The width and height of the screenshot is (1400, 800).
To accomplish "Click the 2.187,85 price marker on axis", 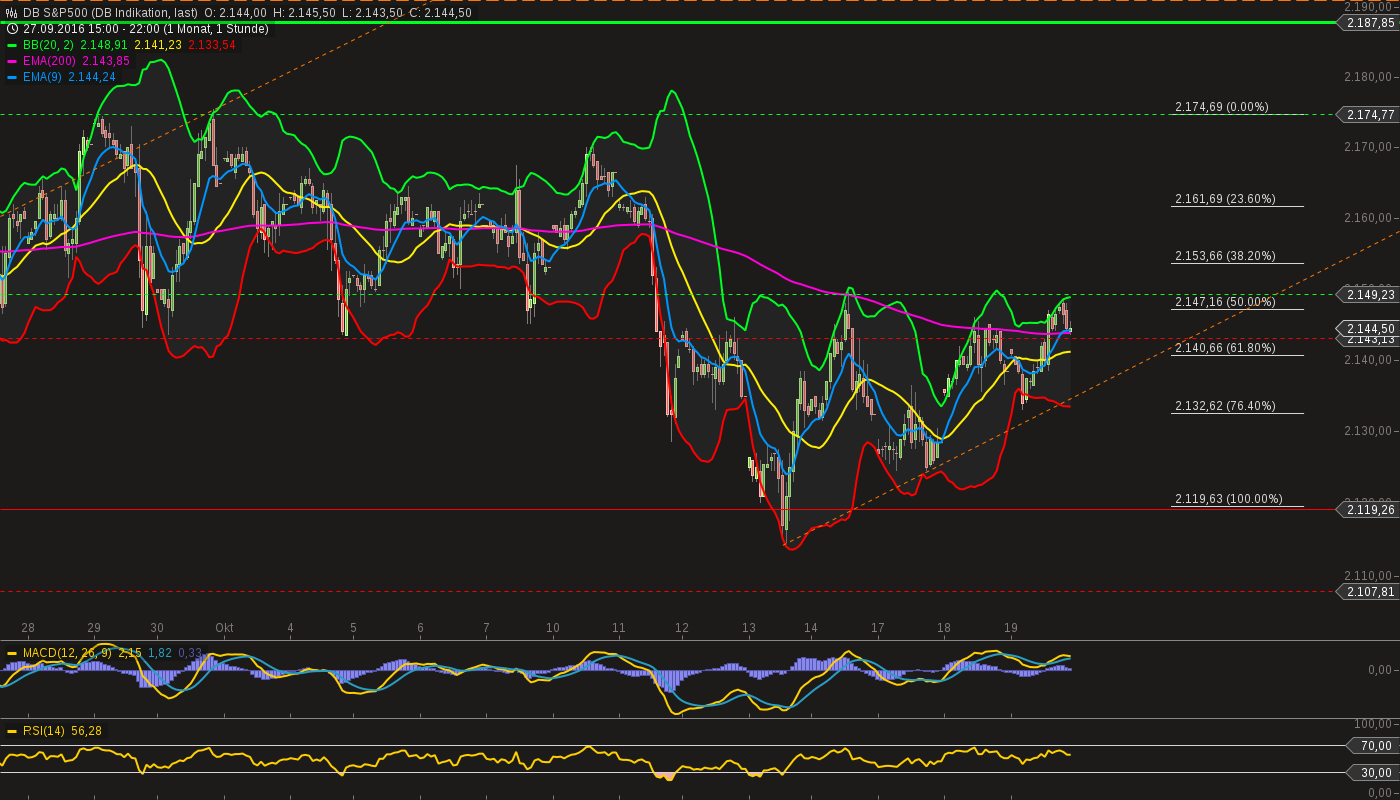I will click(x=1368, y=23).
